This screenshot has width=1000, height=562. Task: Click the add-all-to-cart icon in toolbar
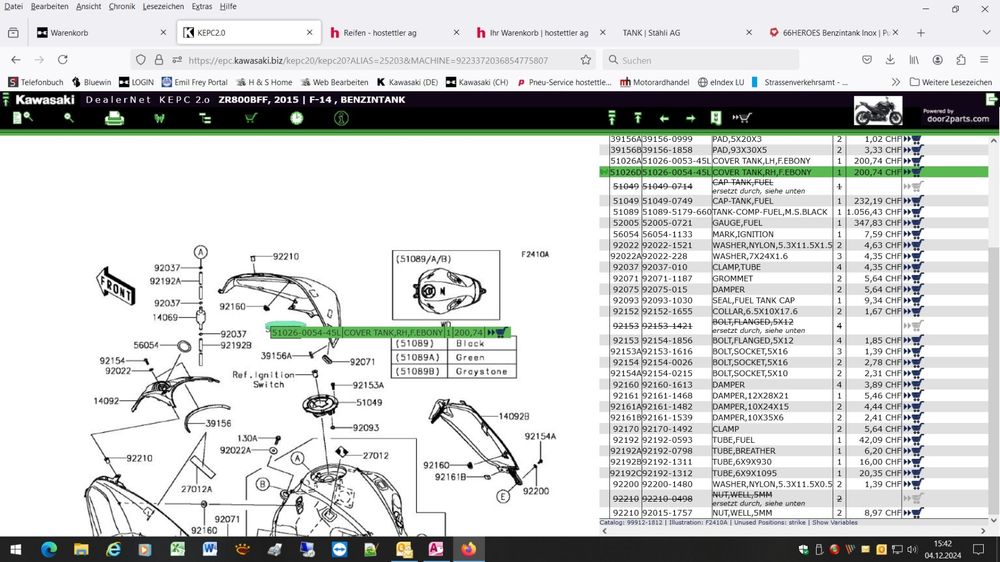tap(742, 118)
